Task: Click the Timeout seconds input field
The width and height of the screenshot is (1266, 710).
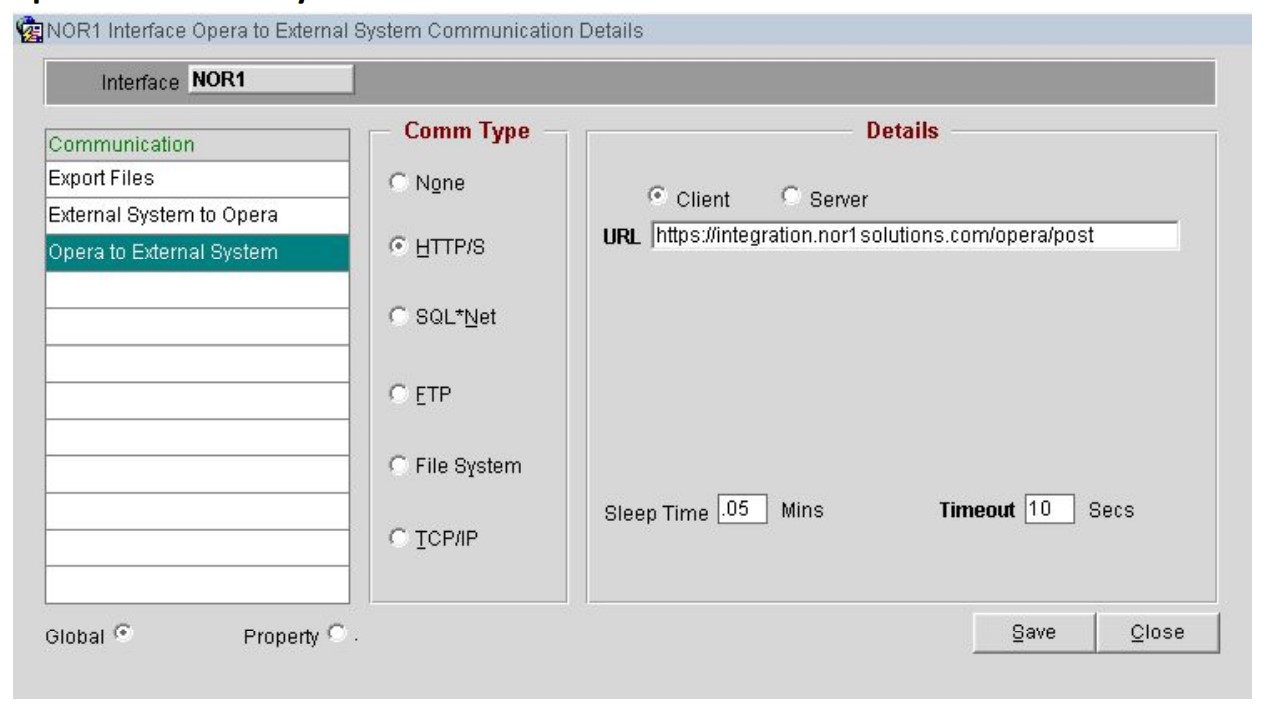Action: (x=1048, y=510)
